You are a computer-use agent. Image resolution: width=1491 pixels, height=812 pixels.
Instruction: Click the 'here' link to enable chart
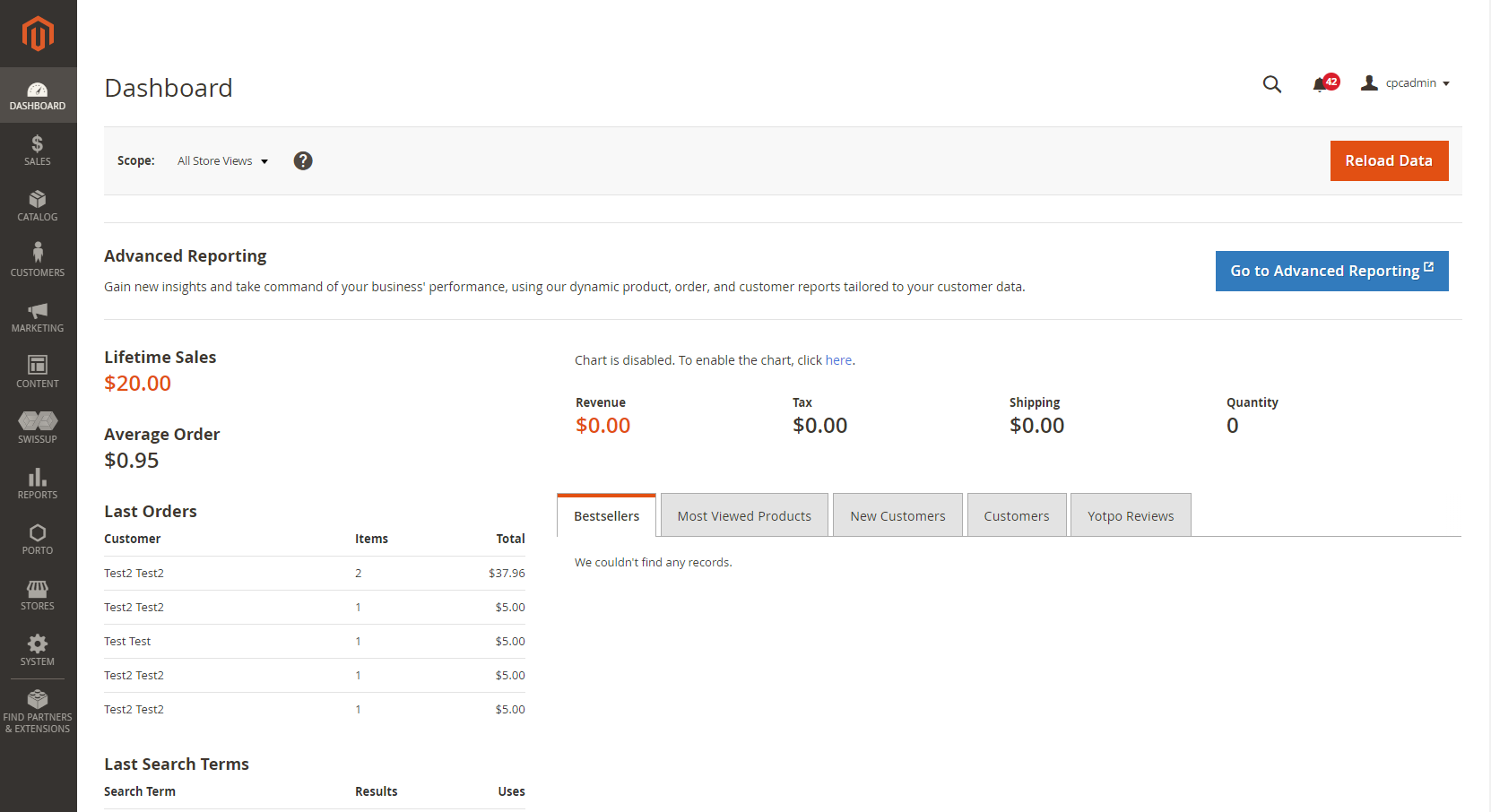(x=838, y=360)
